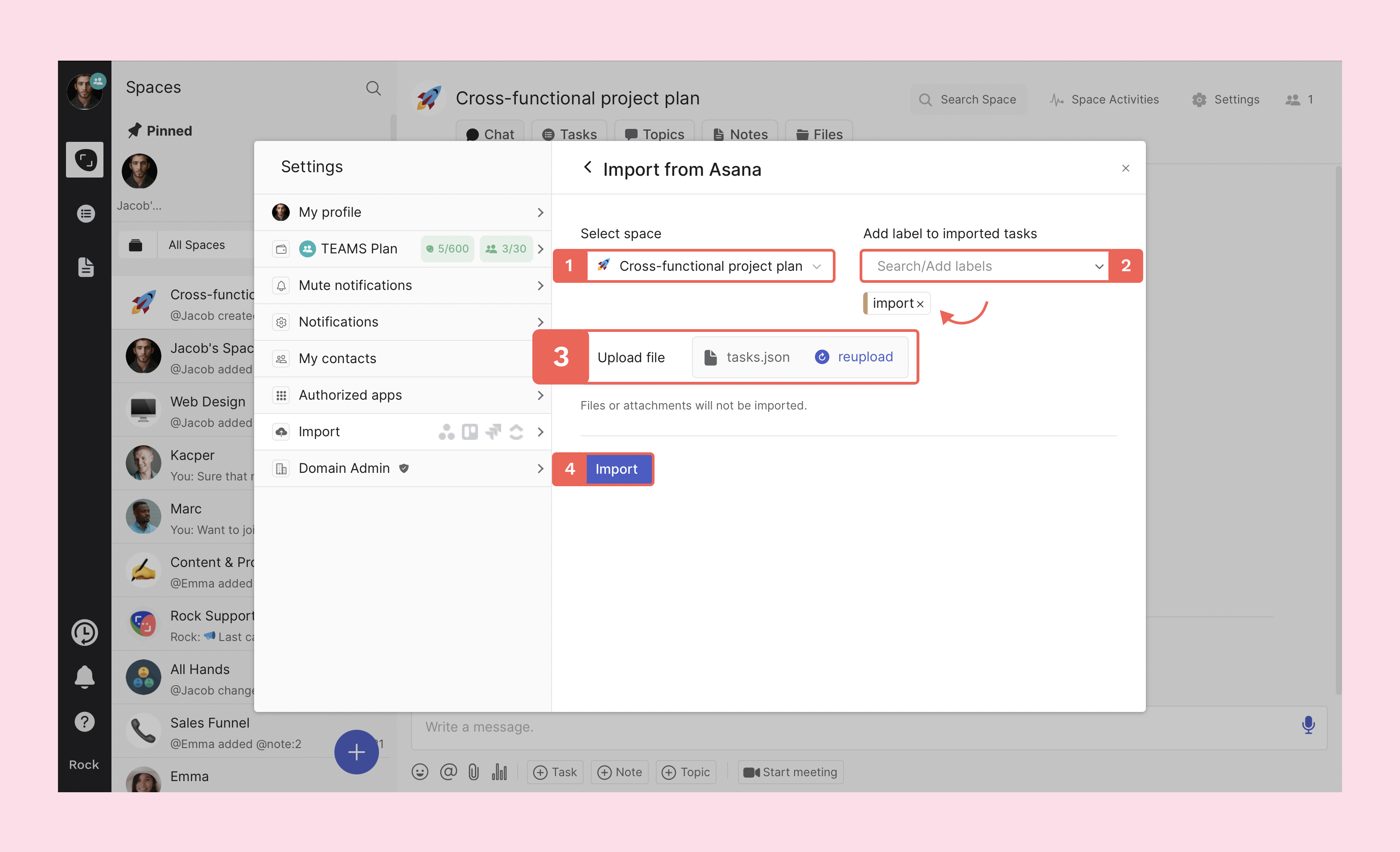Open the Select space dropdown
The height and width of the screenshot is (852, 1400).
point(710,266)
